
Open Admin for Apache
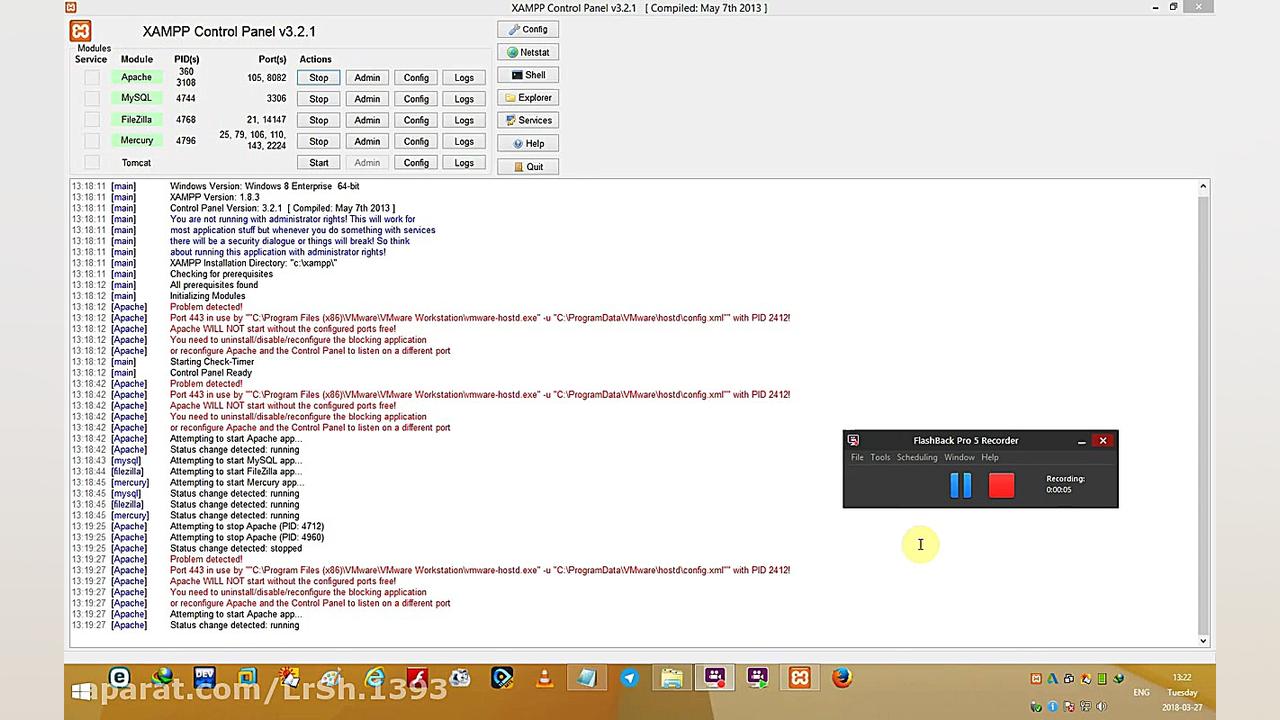tap(367, 77)
